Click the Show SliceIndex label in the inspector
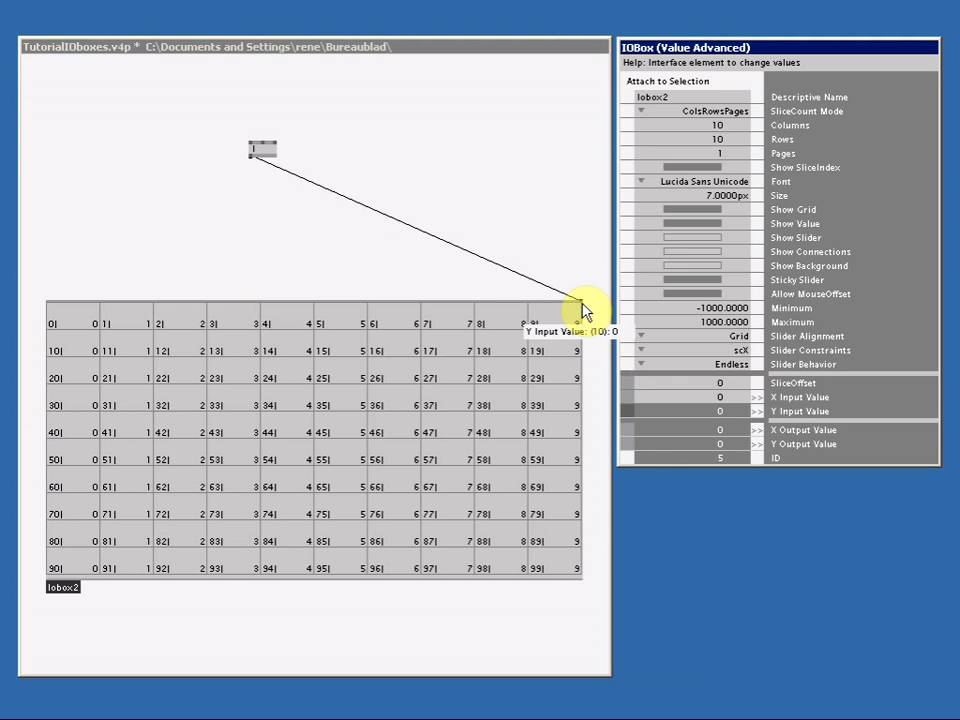Image resolution: width=960 pixels, height=720 pixels. 805,167
